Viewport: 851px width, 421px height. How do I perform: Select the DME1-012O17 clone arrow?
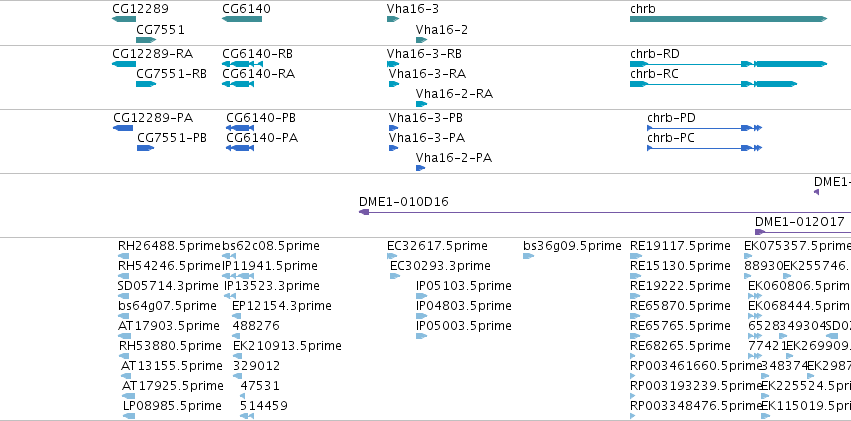pos(760,232)
